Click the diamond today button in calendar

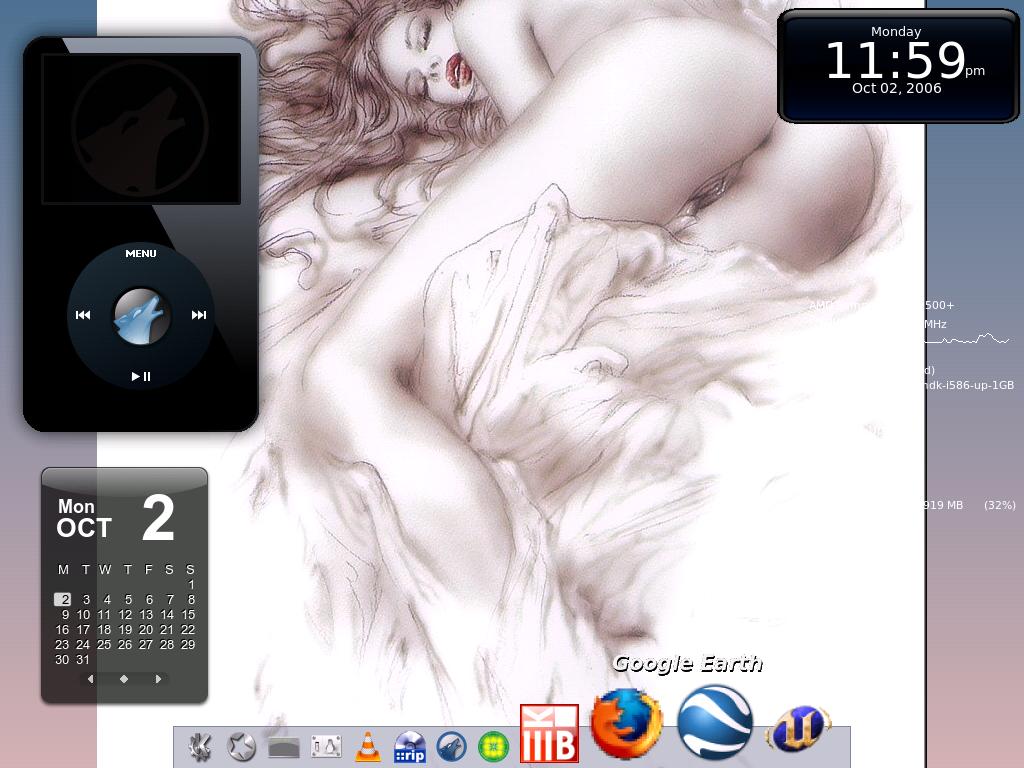[x=124, y=679]
